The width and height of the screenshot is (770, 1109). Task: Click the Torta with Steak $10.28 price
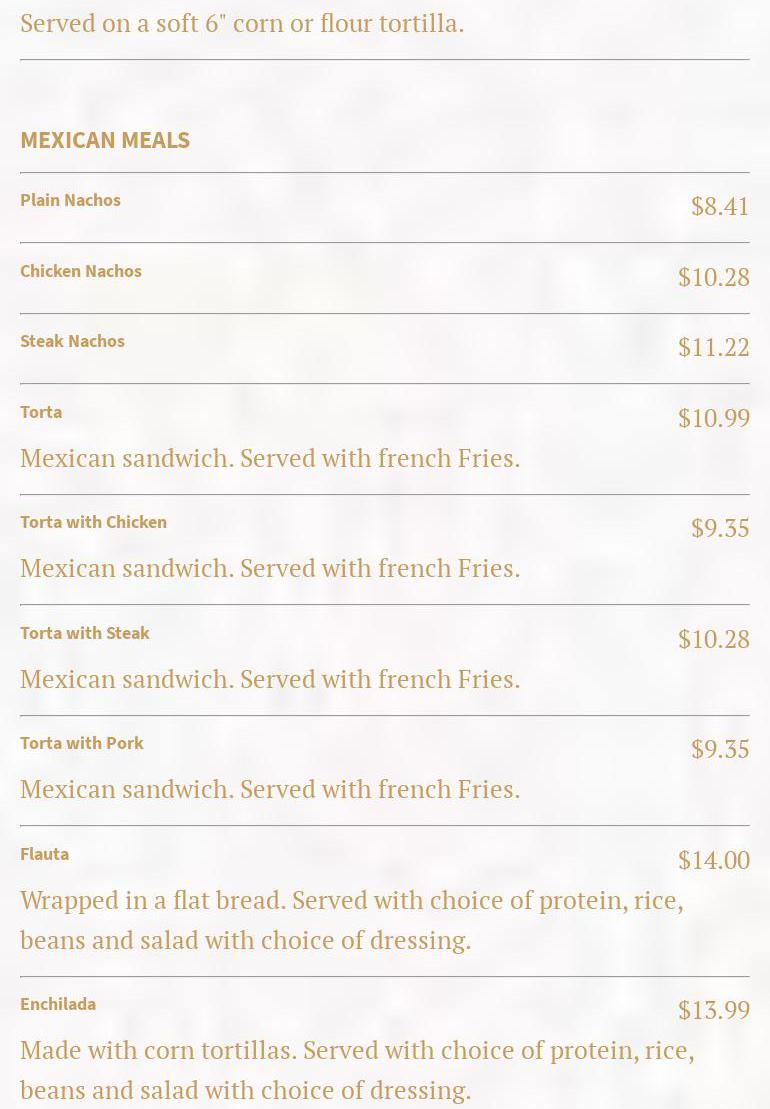pyautogui.click(x=713, y=639)
